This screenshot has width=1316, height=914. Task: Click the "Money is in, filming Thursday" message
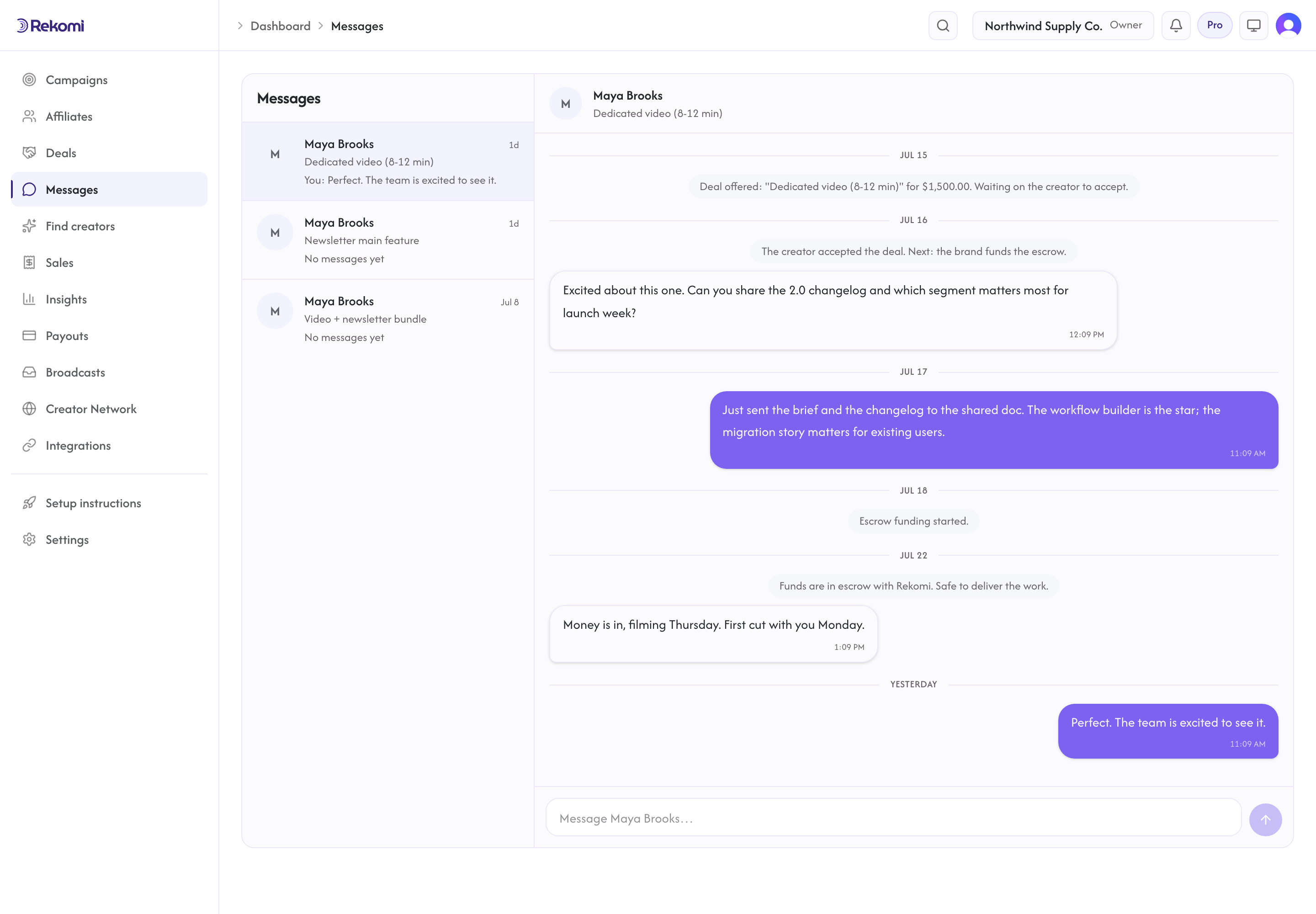point(713,634)
